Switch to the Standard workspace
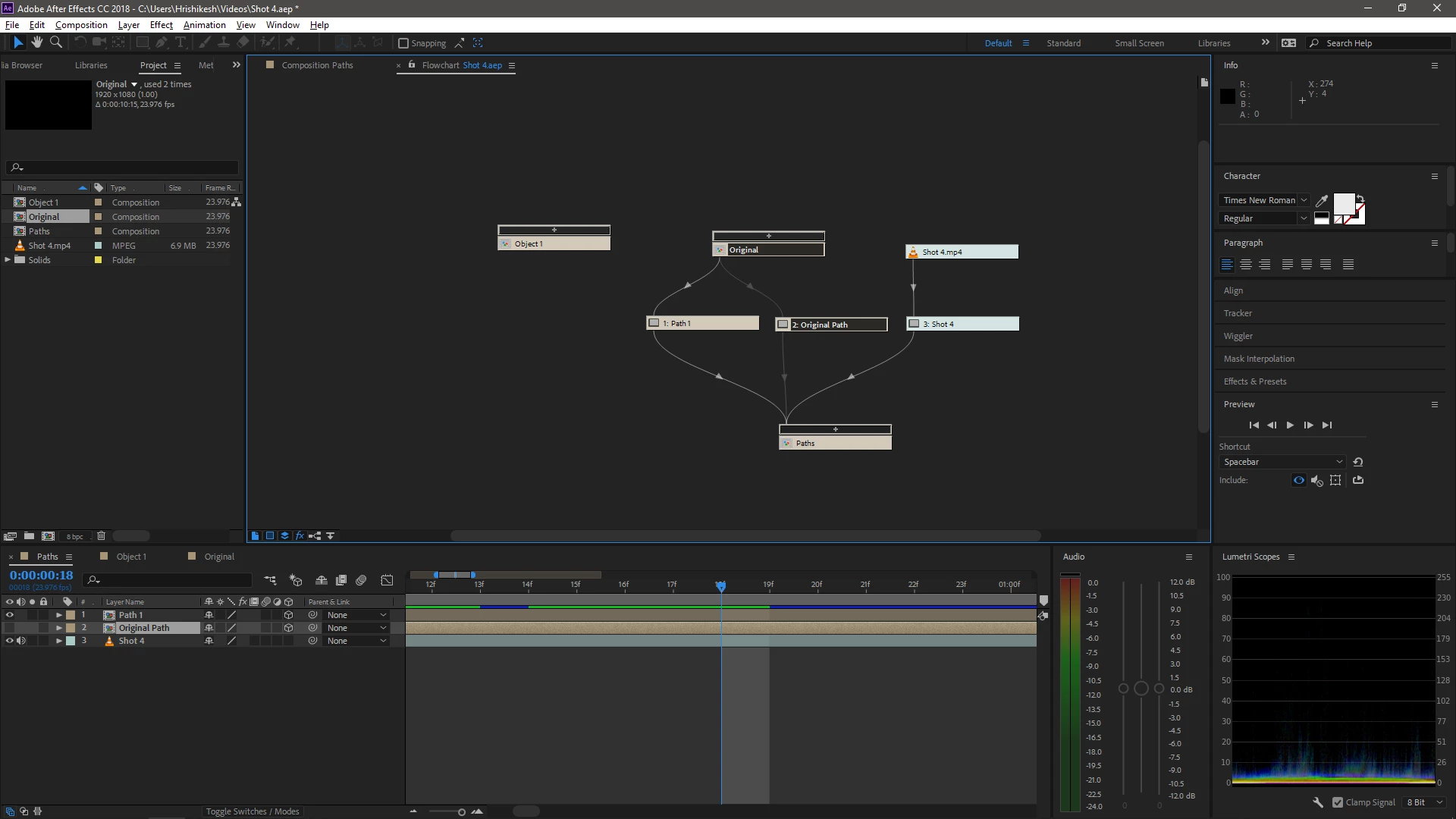The width and height of the screenshot is (1456, 819). 1063,43
